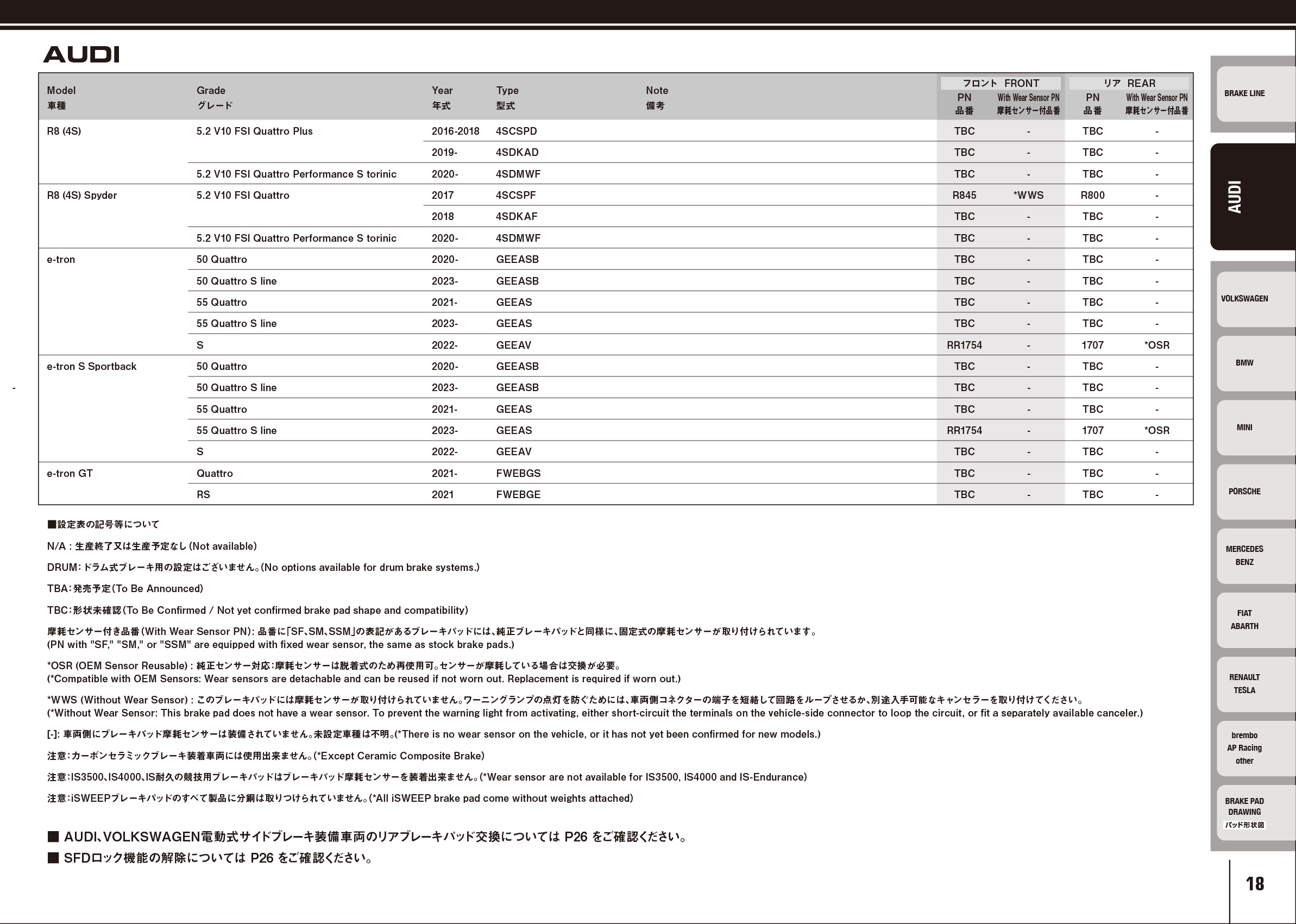
Task: Go to brembo AP Racing other tab
Action: [x=1256, y=748]
